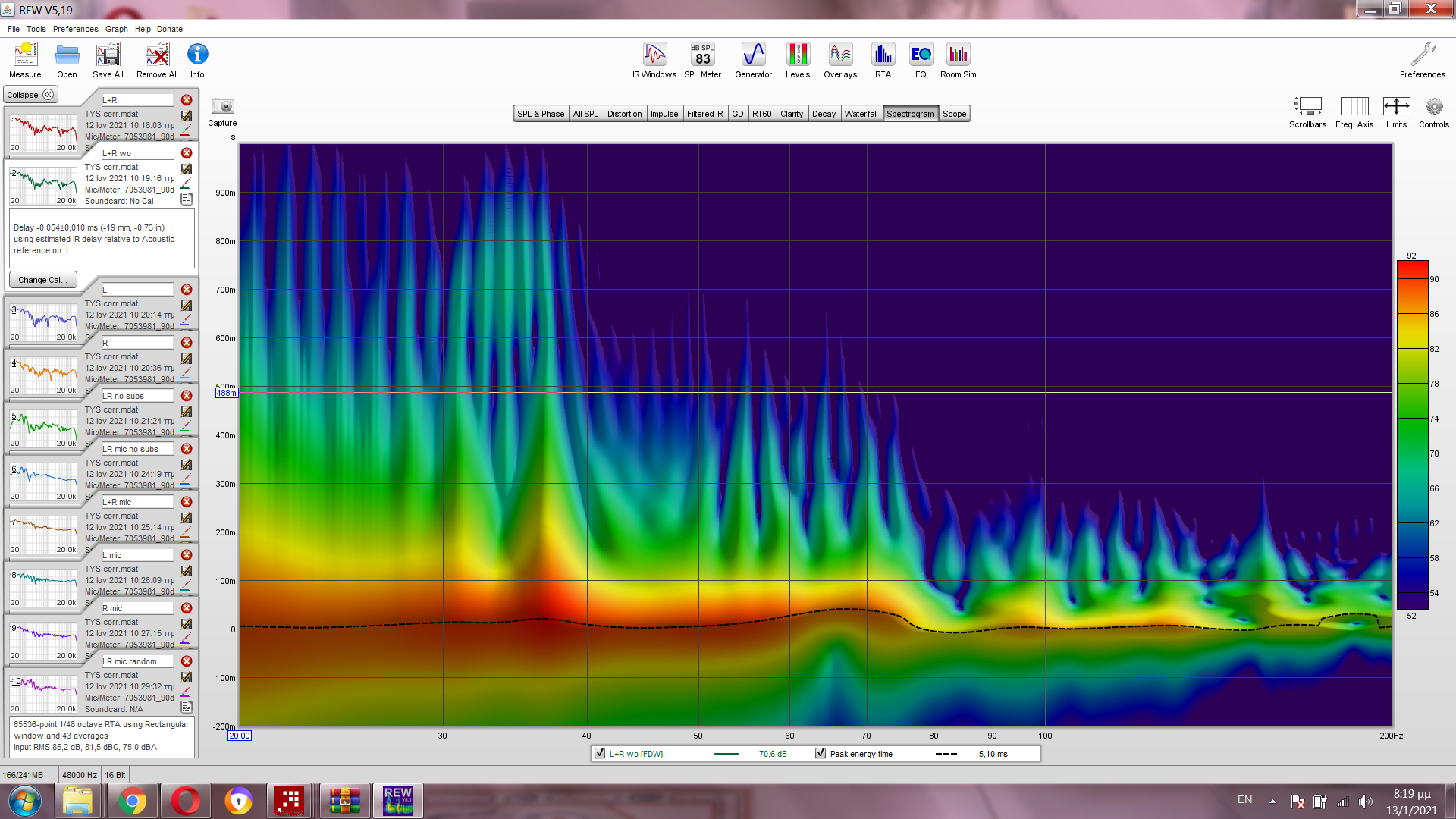Switch to Clarity tab

pyautogui.click(x=792, y=114)
